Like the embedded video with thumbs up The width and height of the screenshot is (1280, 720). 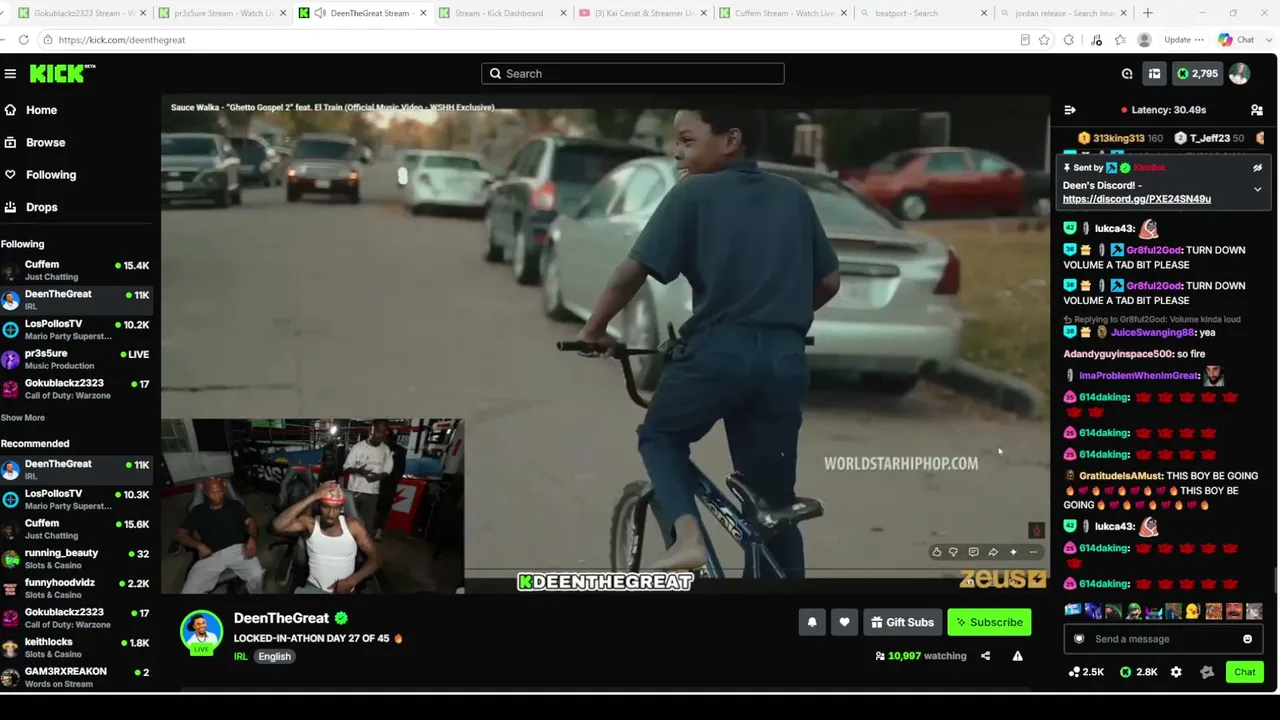pyautogui.click(x=936, y=552)
